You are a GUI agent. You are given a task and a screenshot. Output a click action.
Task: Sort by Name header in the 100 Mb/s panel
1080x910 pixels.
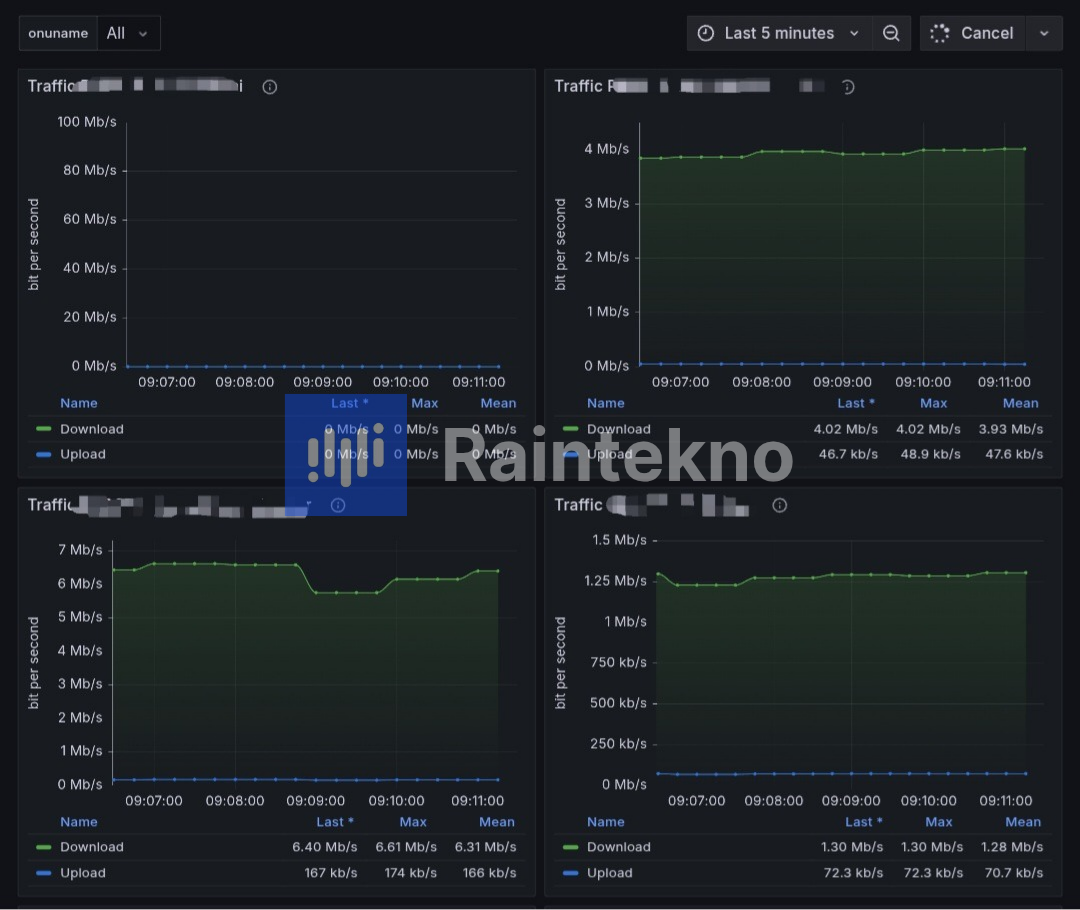(x=79, y=403)
